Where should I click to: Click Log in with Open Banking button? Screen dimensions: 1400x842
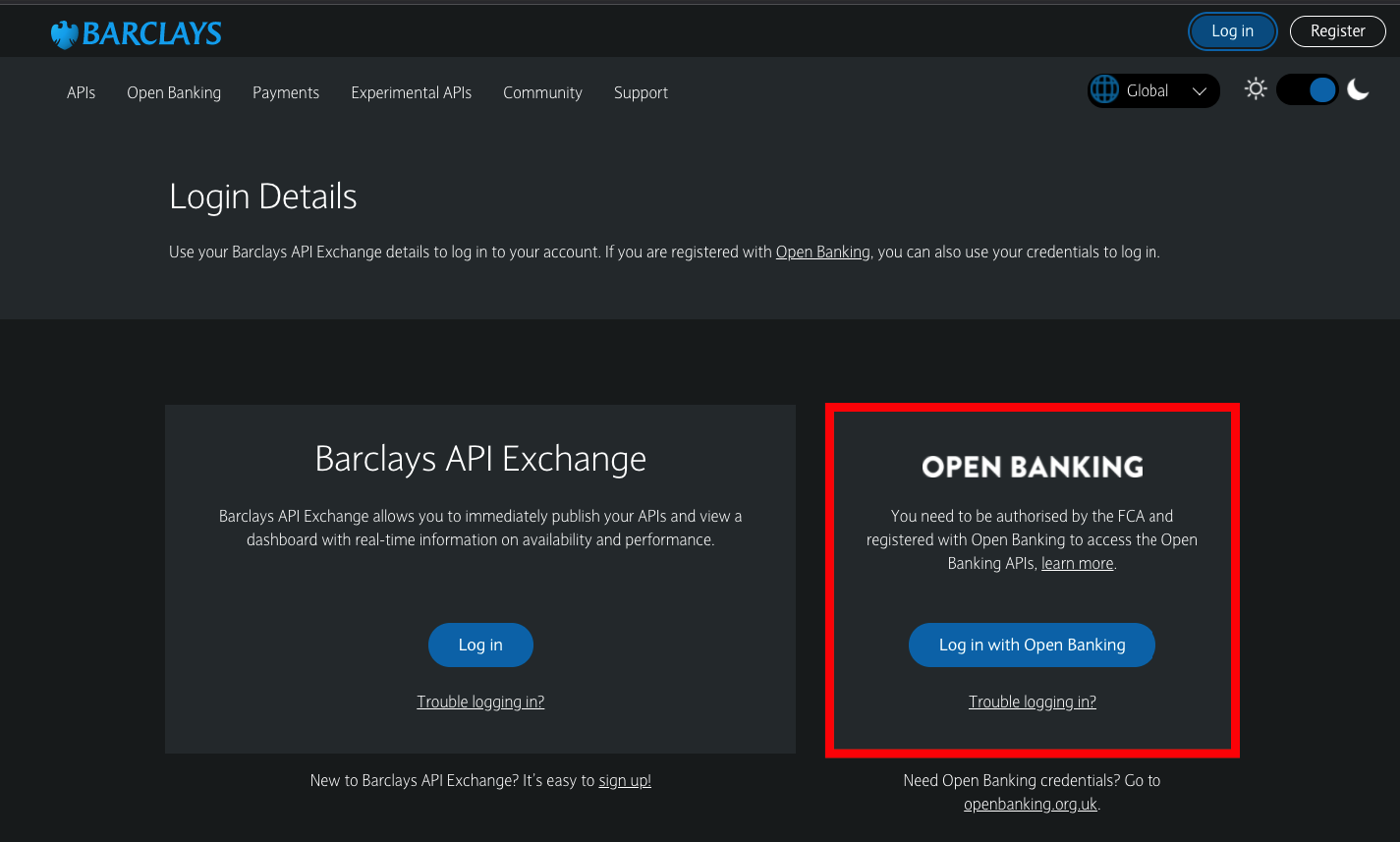(1032, 646)
